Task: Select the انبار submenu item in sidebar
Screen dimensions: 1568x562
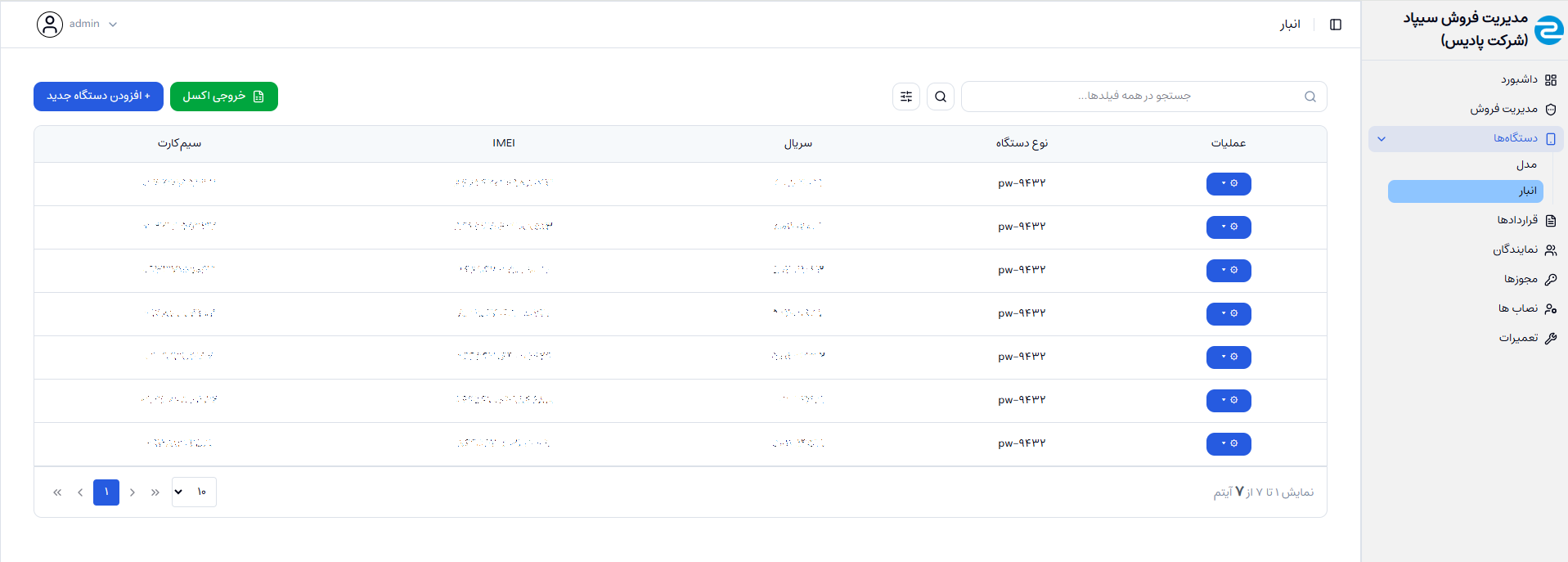Action: [x=1466, y=191]
